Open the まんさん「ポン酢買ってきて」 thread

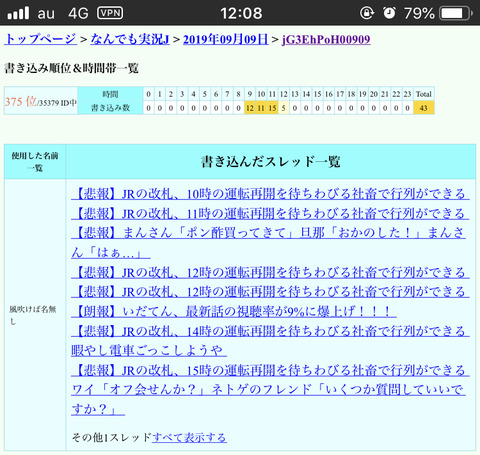click(269, 243)
